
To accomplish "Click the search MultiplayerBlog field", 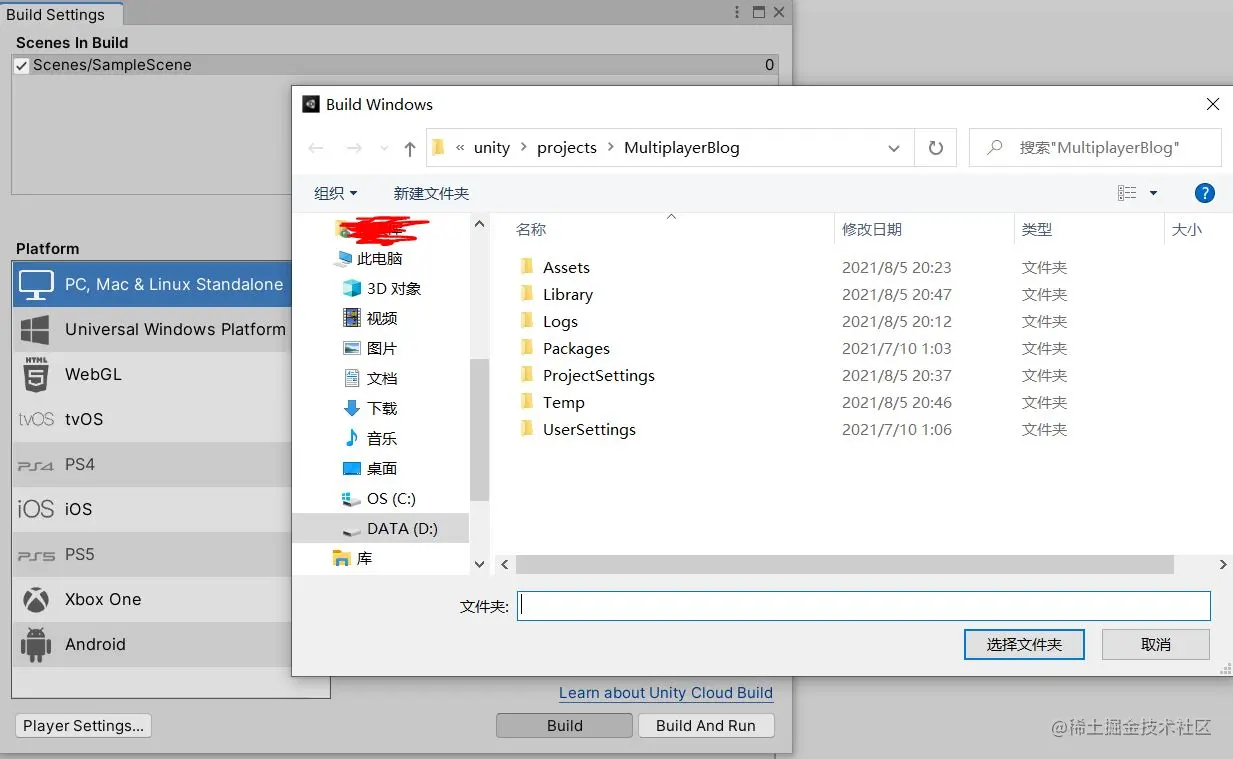I will tap(1096, 148).
